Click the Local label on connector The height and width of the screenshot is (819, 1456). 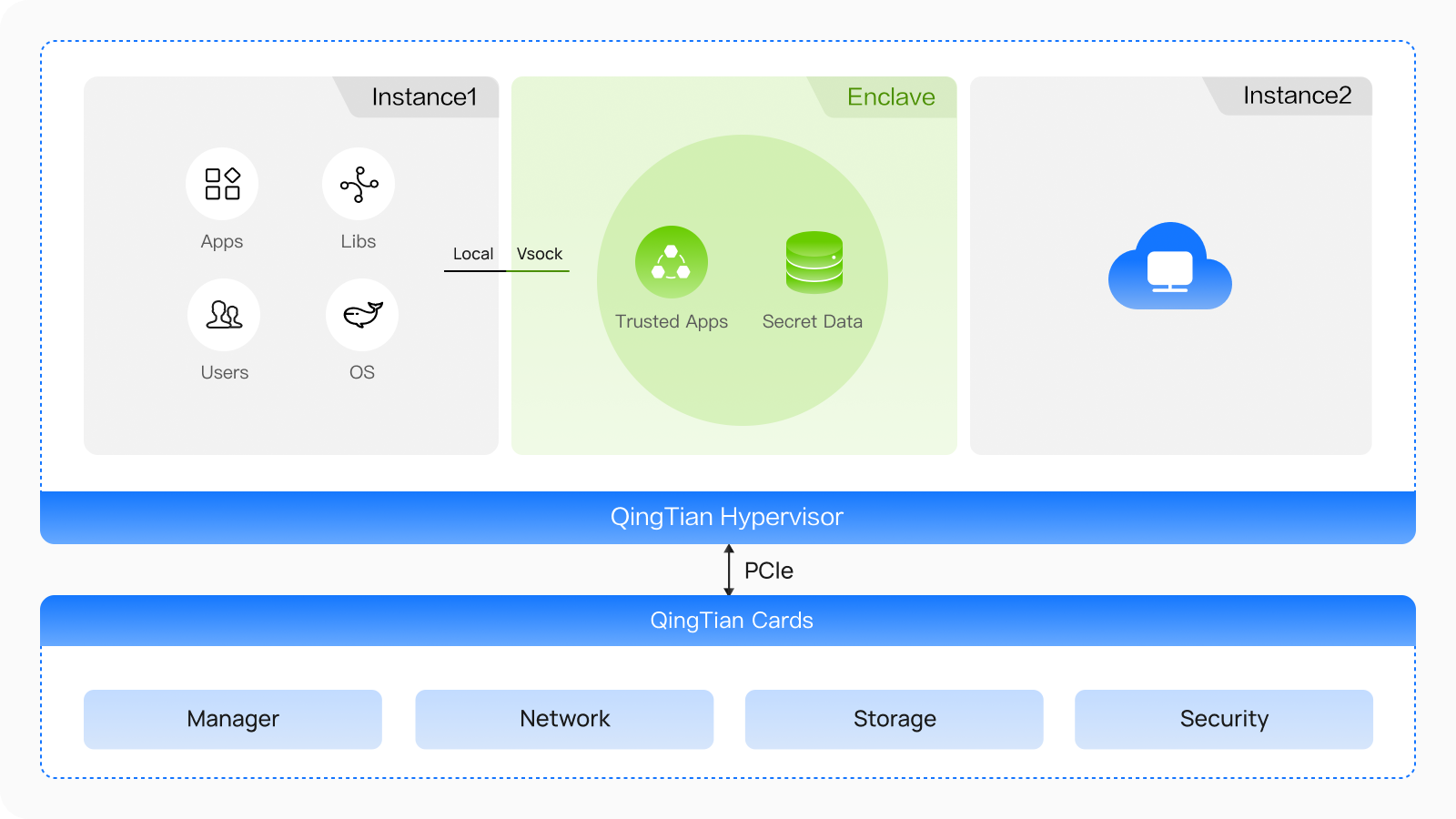pos(473,254)
